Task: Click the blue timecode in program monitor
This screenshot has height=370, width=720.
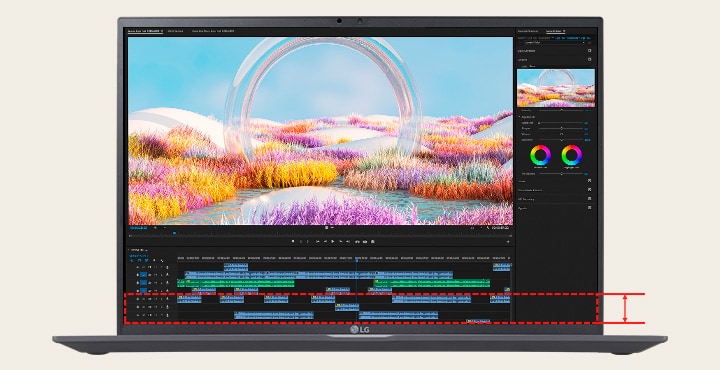Action: (138, 227)
